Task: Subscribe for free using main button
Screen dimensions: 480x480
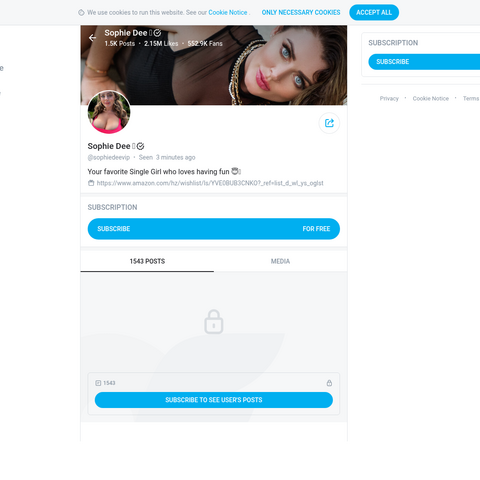Action: (214, 229)
